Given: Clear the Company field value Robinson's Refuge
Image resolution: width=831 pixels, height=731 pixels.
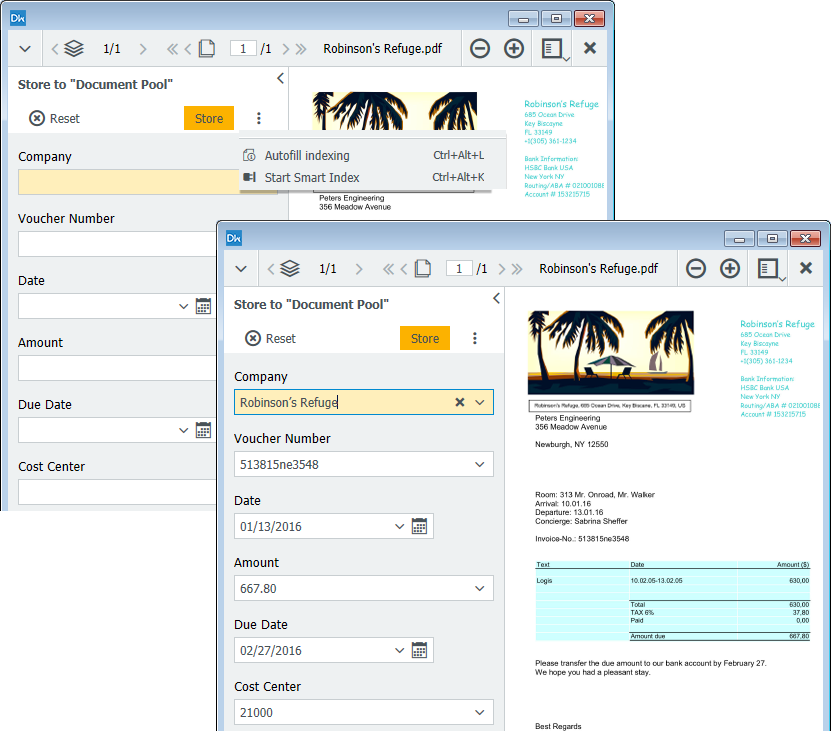Looking at the screenshot, I should click(x=460, y=402).
